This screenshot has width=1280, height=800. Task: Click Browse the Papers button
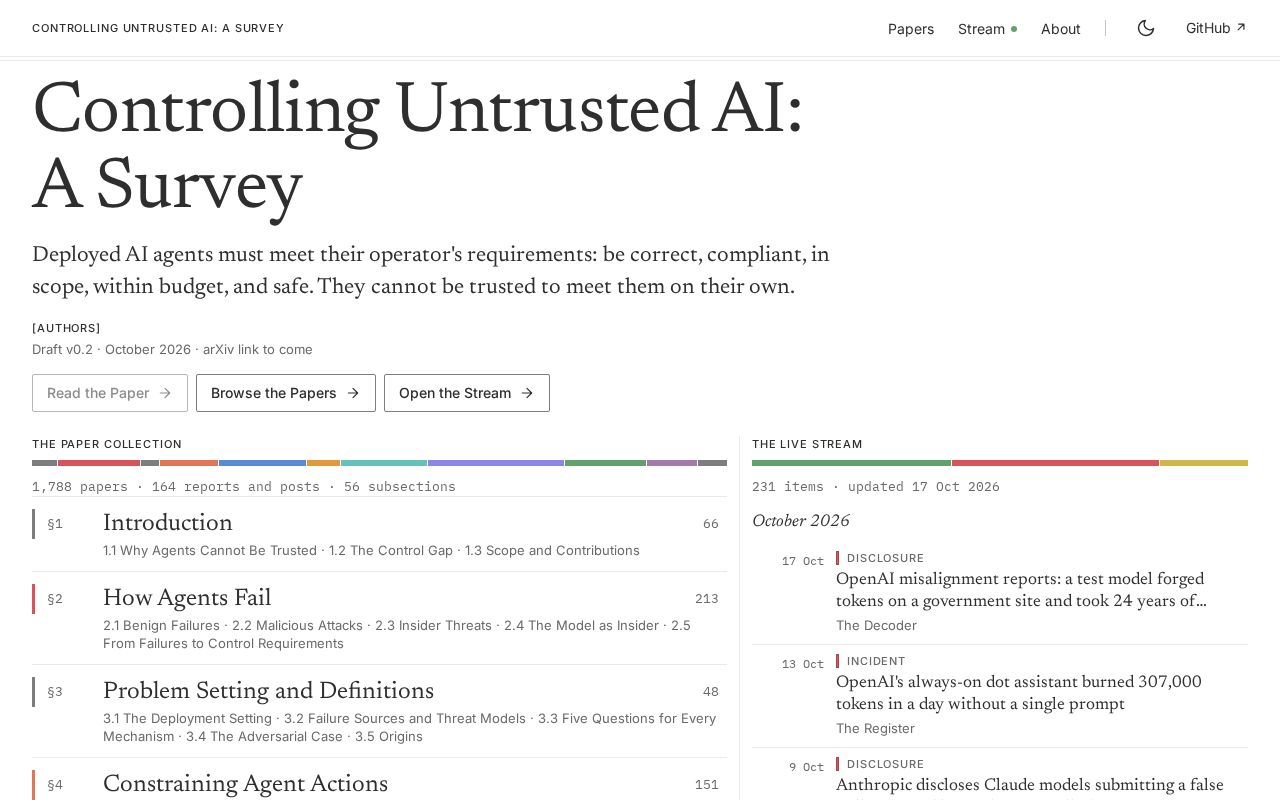[x=286, y=393]
